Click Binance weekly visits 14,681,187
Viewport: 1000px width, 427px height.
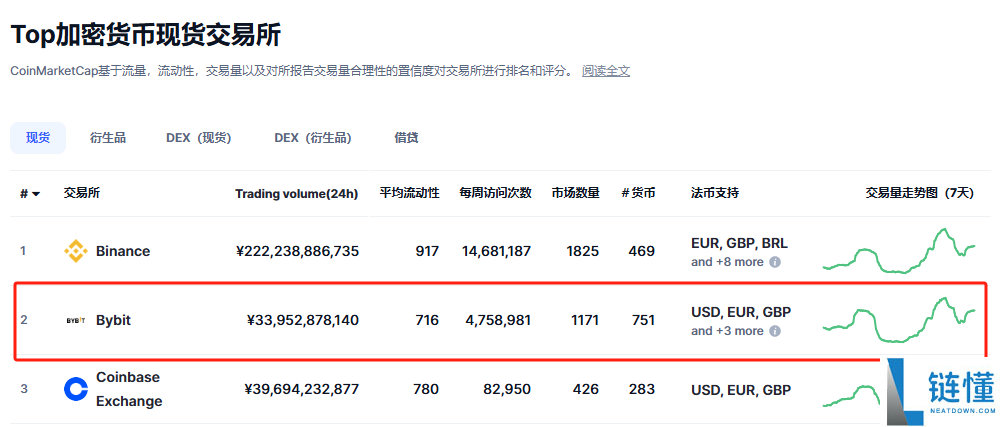pyautogui.click(x=497, y=251)
